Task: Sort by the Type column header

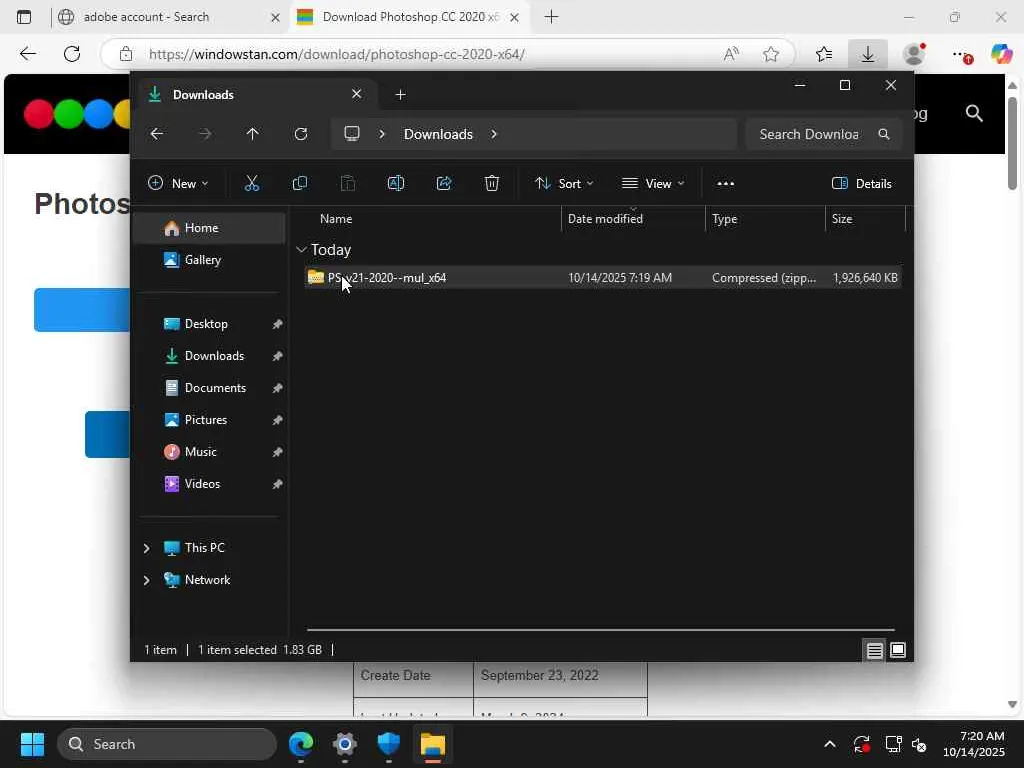Action: 765,219
